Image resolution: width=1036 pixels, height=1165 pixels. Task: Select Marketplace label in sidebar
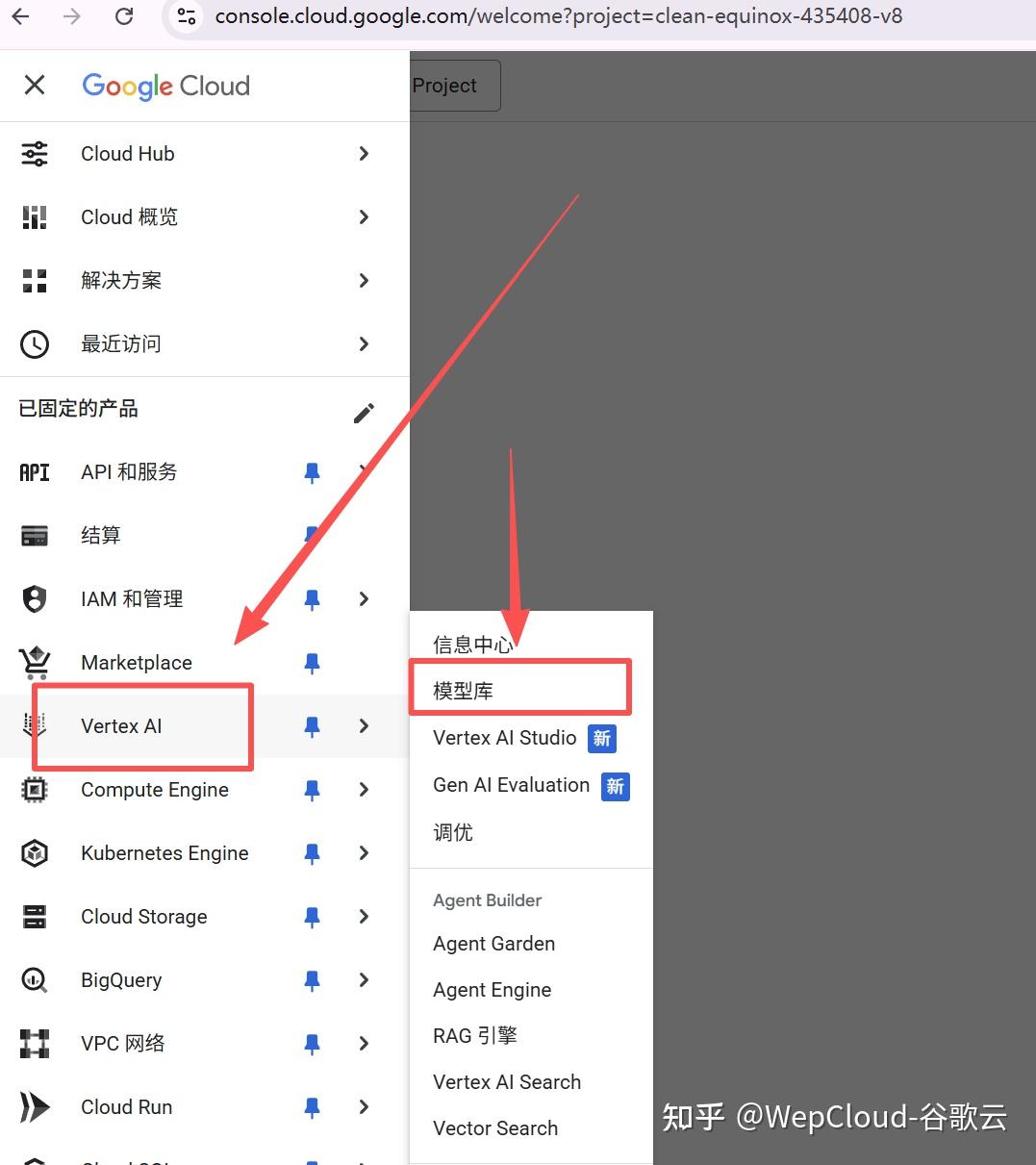(x=137, y=663)
